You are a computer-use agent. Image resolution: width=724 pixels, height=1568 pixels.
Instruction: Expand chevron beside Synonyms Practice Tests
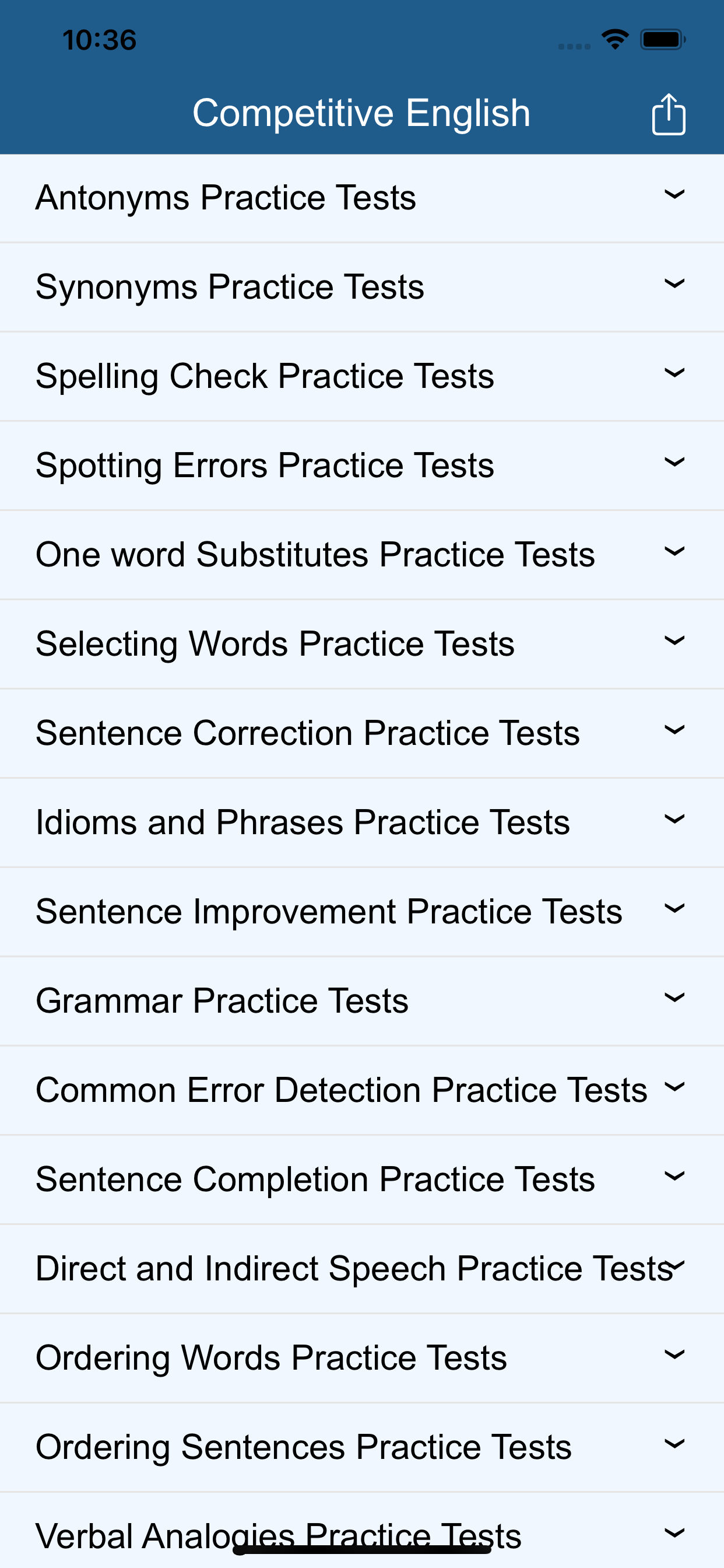tap(674, 283)
